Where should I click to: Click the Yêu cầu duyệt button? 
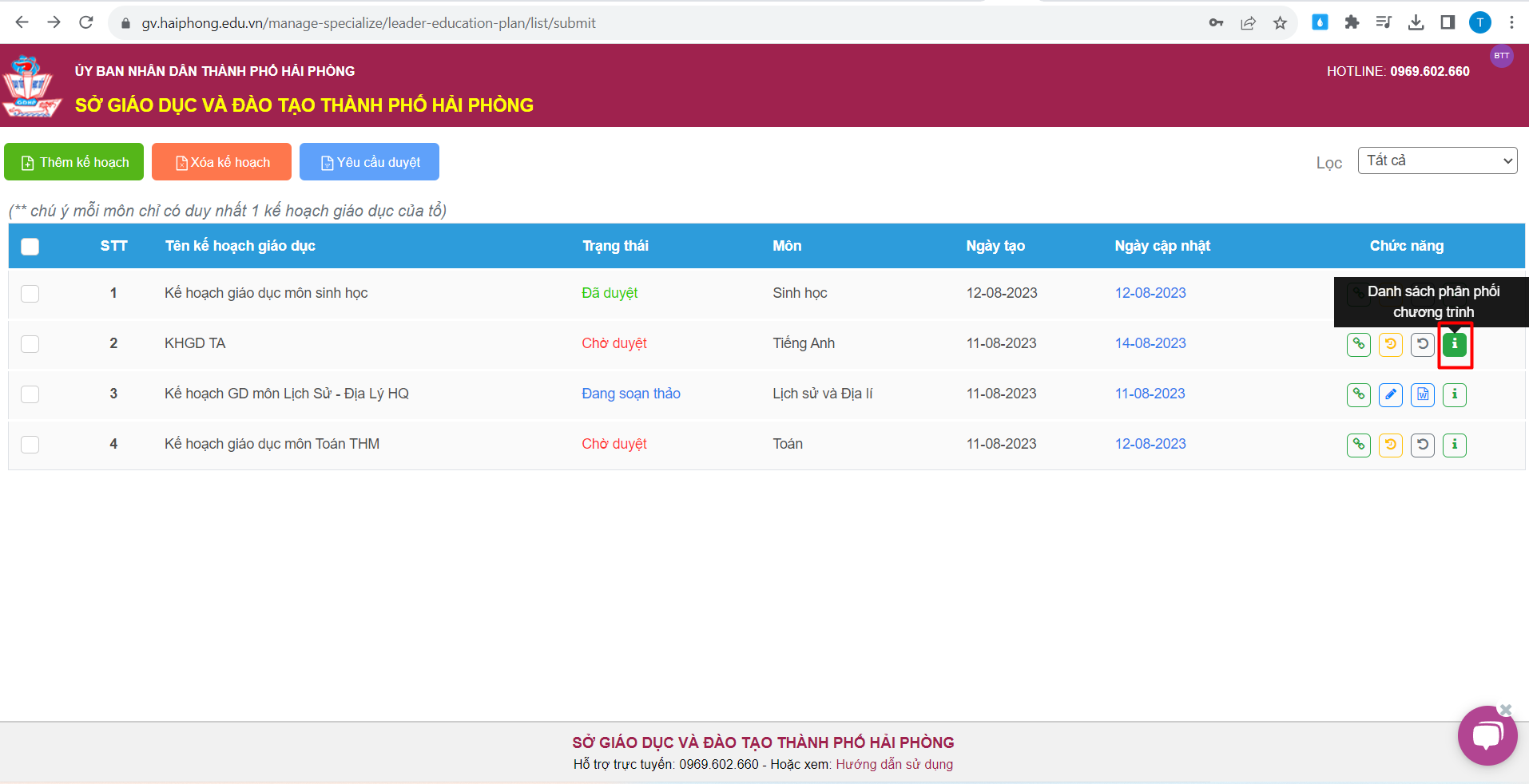(x=369, y=162)
